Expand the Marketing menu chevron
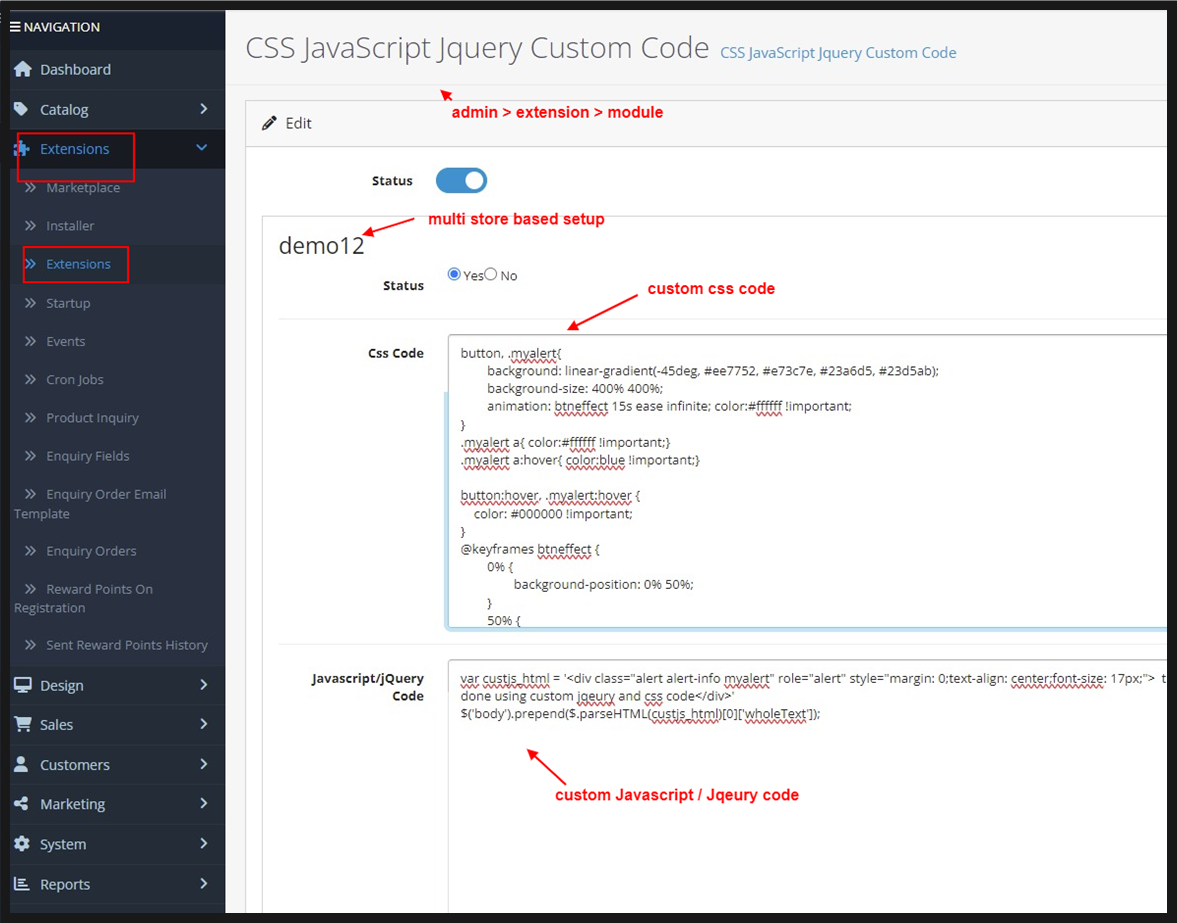Viewport: 1177px width, 923px height. pos(203,803)
